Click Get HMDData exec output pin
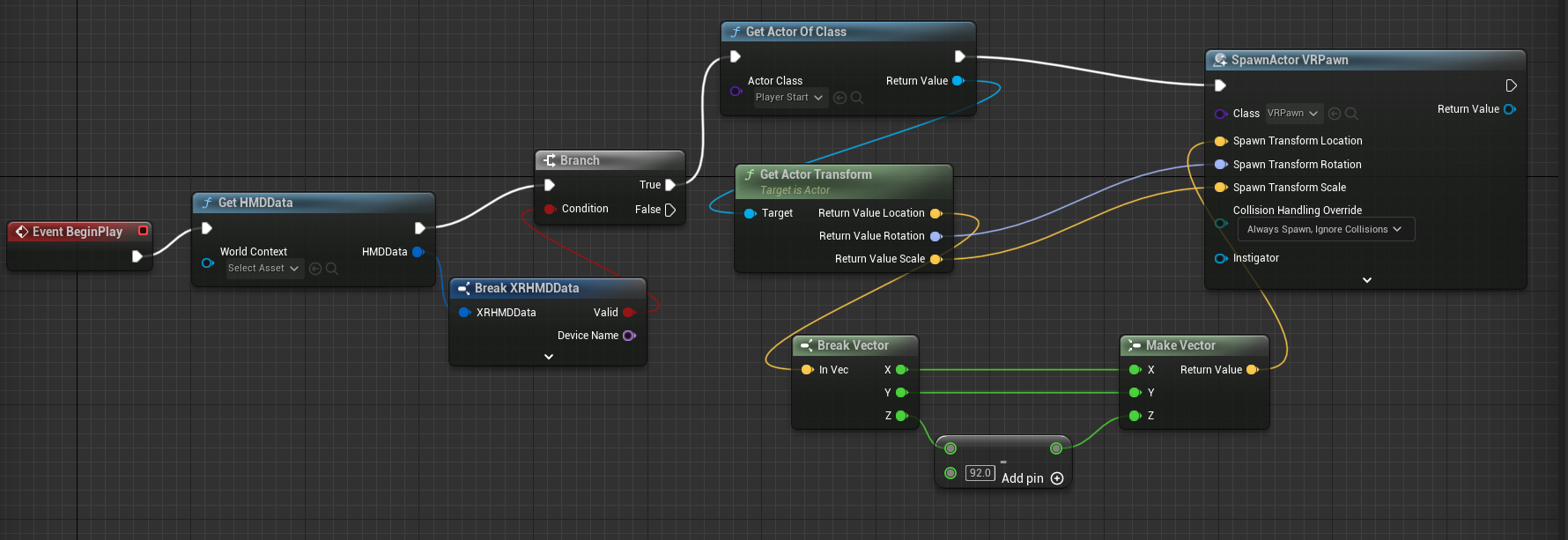The image size is (1568, 540). 420,228
